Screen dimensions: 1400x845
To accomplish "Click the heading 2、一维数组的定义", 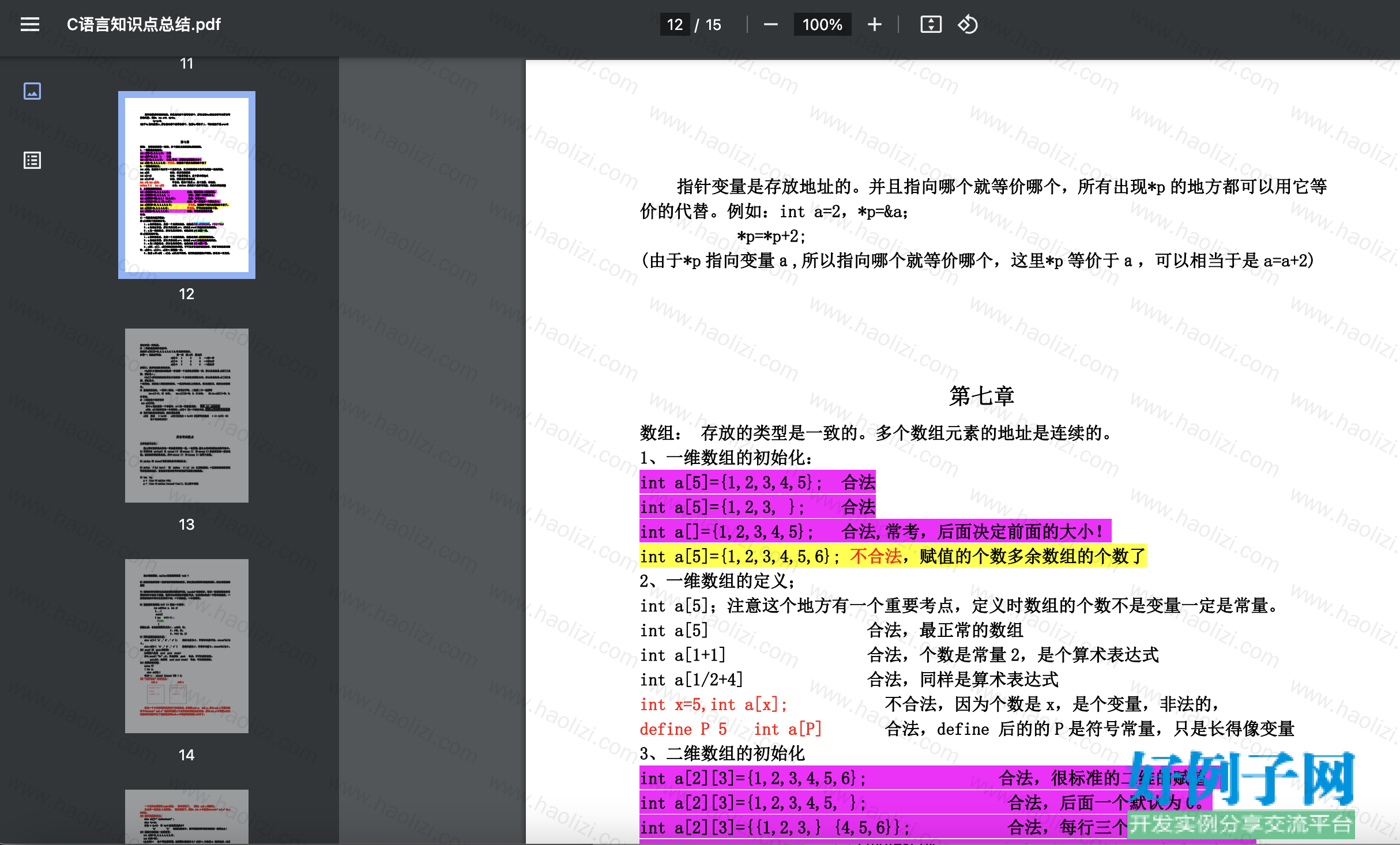I will (x=718, y=581).
